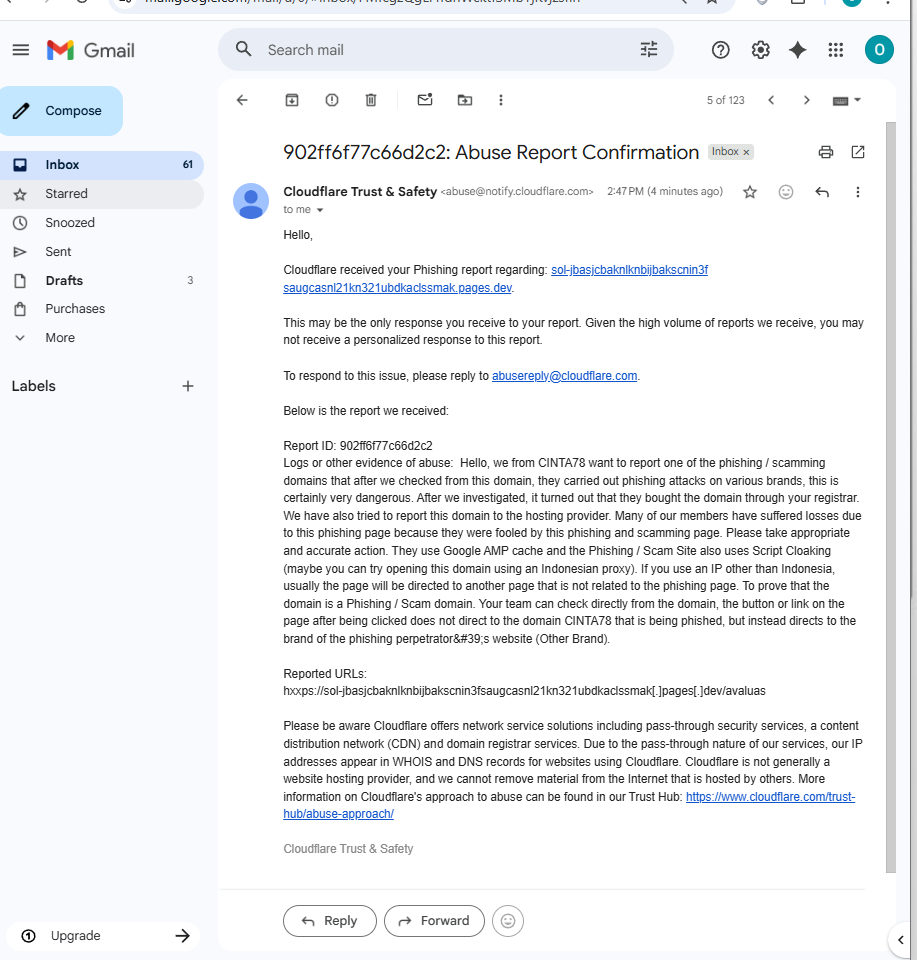Print this email
917x960 pixels.
tap(826, 152)
